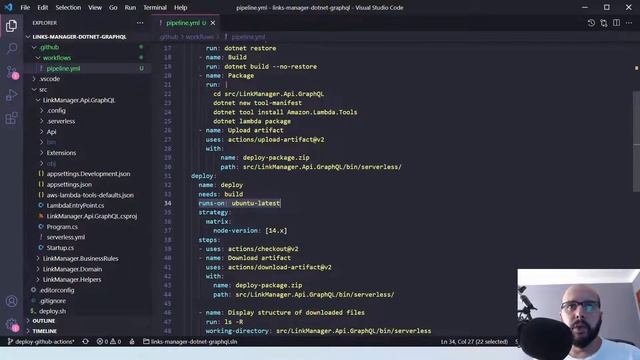Expand the TIMELINE section
This screenshot has height=360, width=640.
click(x=44, y=331)
